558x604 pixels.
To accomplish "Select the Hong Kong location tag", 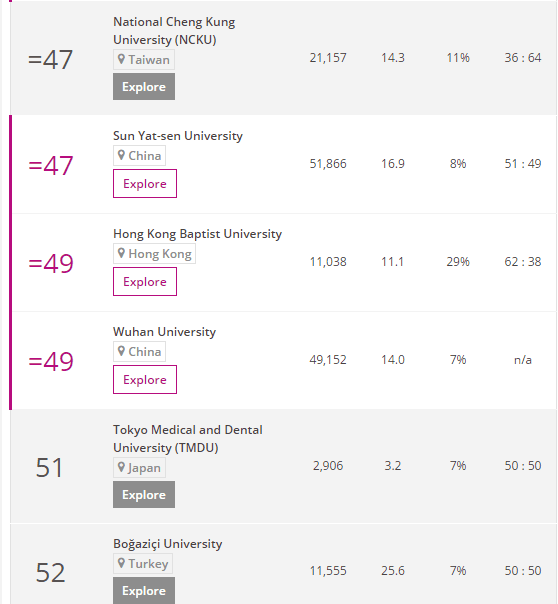I will 154,253.
